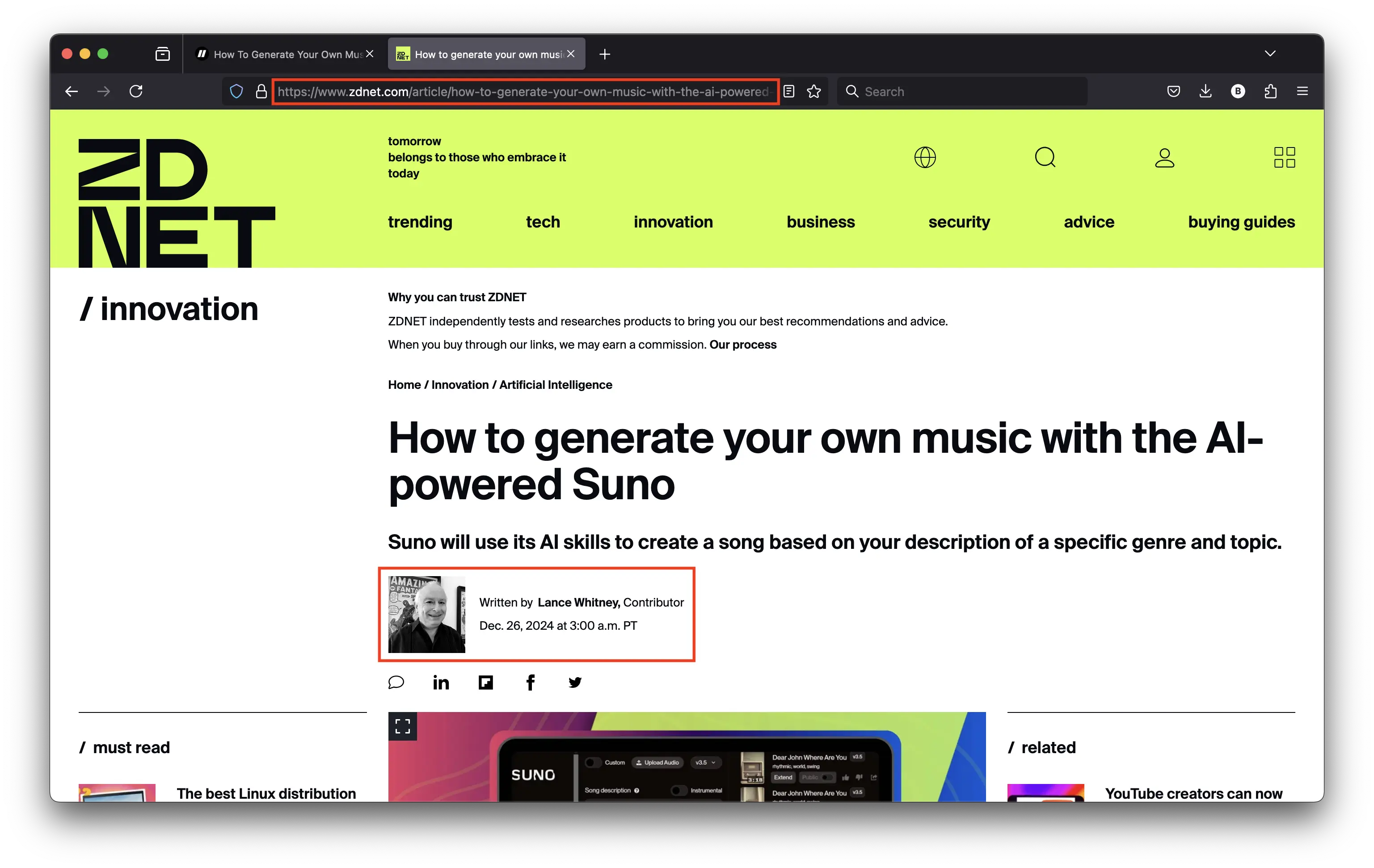Open the Firefox hamburger application menu
The height and width of the screenshot is (868, 1374).
tap(1302, 91)
